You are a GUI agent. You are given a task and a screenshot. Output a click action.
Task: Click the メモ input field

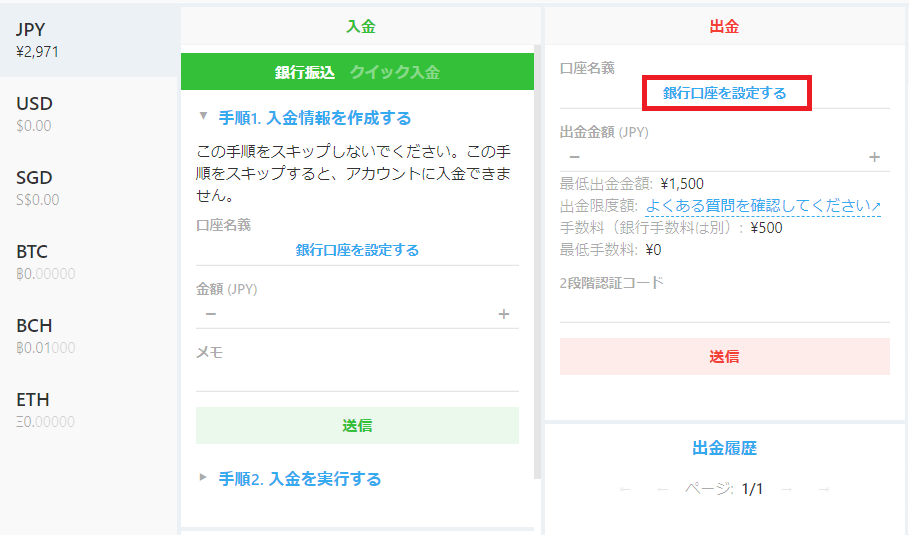click(x=357, y=377)
